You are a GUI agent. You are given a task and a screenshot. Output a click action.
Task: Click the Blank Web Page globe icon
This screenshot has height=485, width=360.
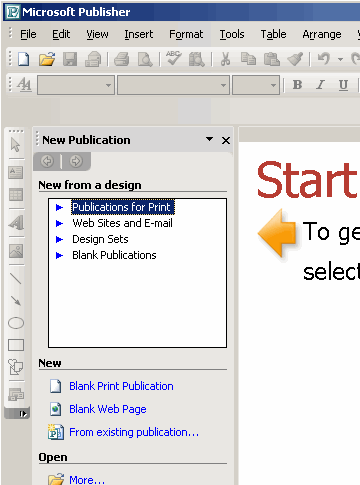click(56, 409)
